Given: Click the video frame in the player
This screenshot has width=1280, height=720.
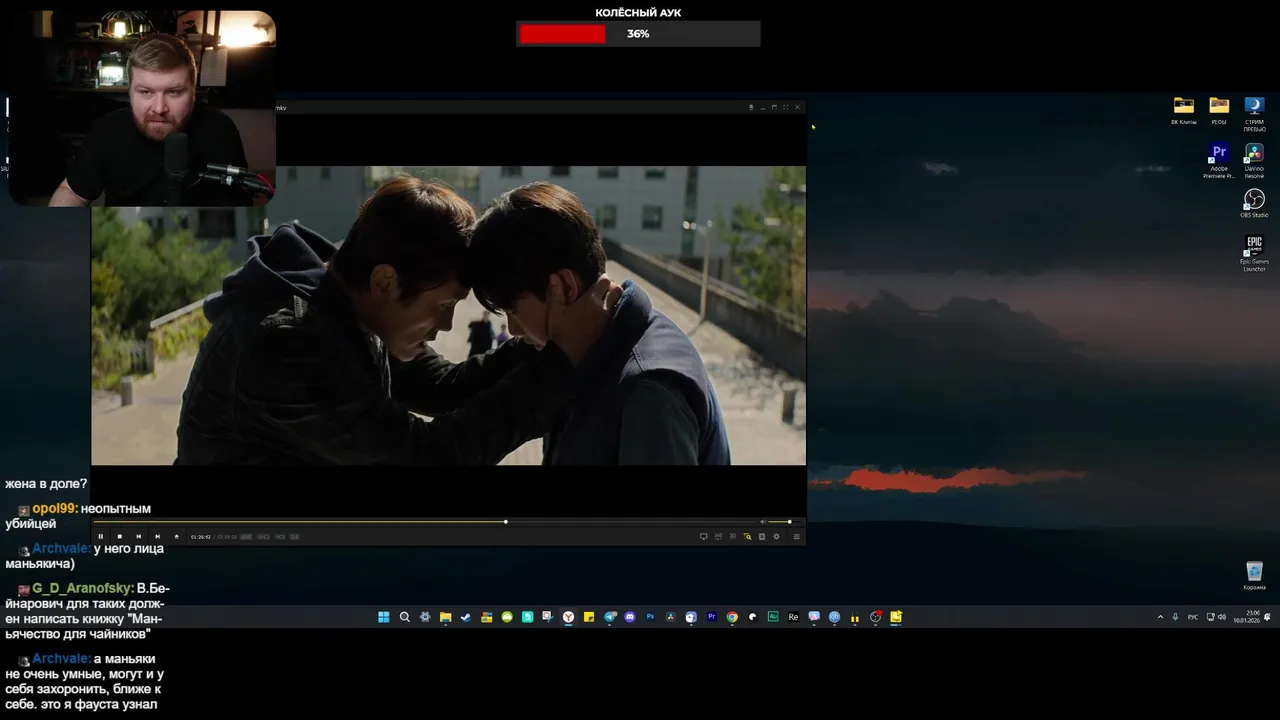Looking at the screenshot, I should (x=448, y=315).
